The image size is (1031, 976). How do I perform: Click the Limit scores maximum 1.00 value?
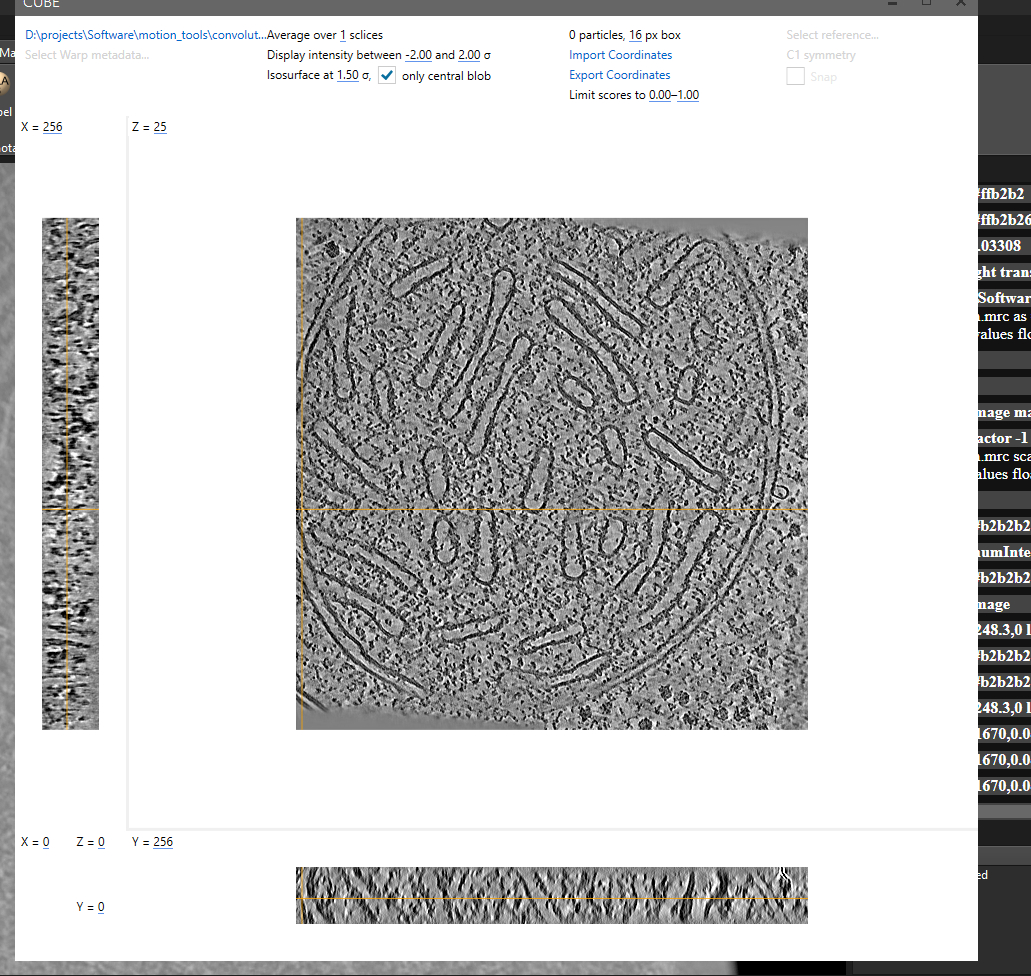pyautogui.click(x=688, y=95)
